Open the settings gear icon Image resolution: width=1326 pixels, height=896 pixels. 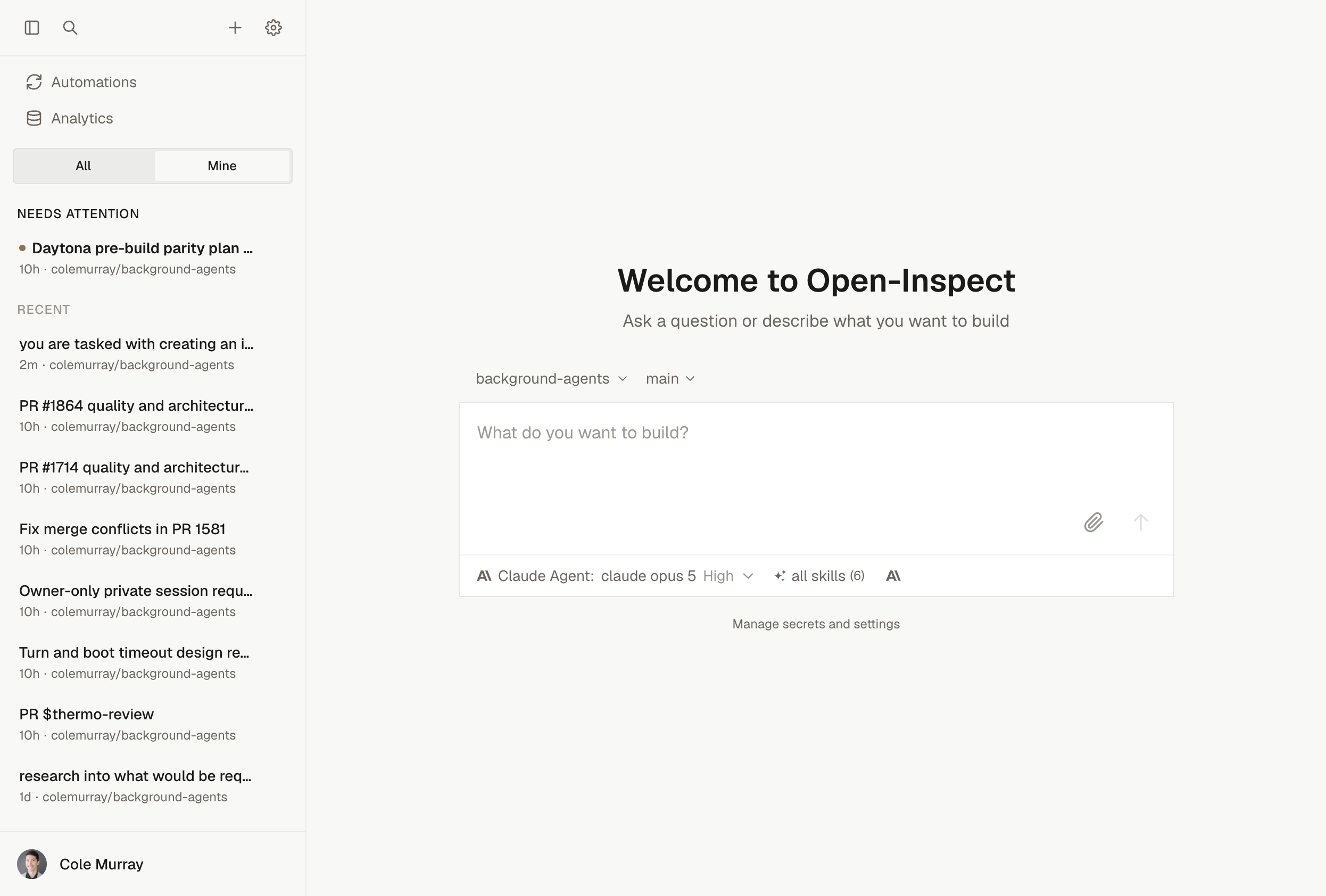(x=274, y=27)
